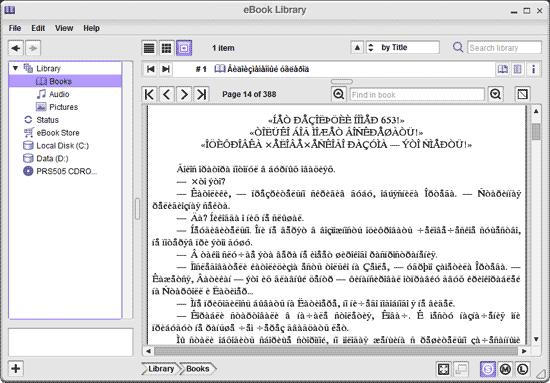The image size is (550, 383).
Task: Click the horizontal scrollbar thumb
Action: (336, 351)
